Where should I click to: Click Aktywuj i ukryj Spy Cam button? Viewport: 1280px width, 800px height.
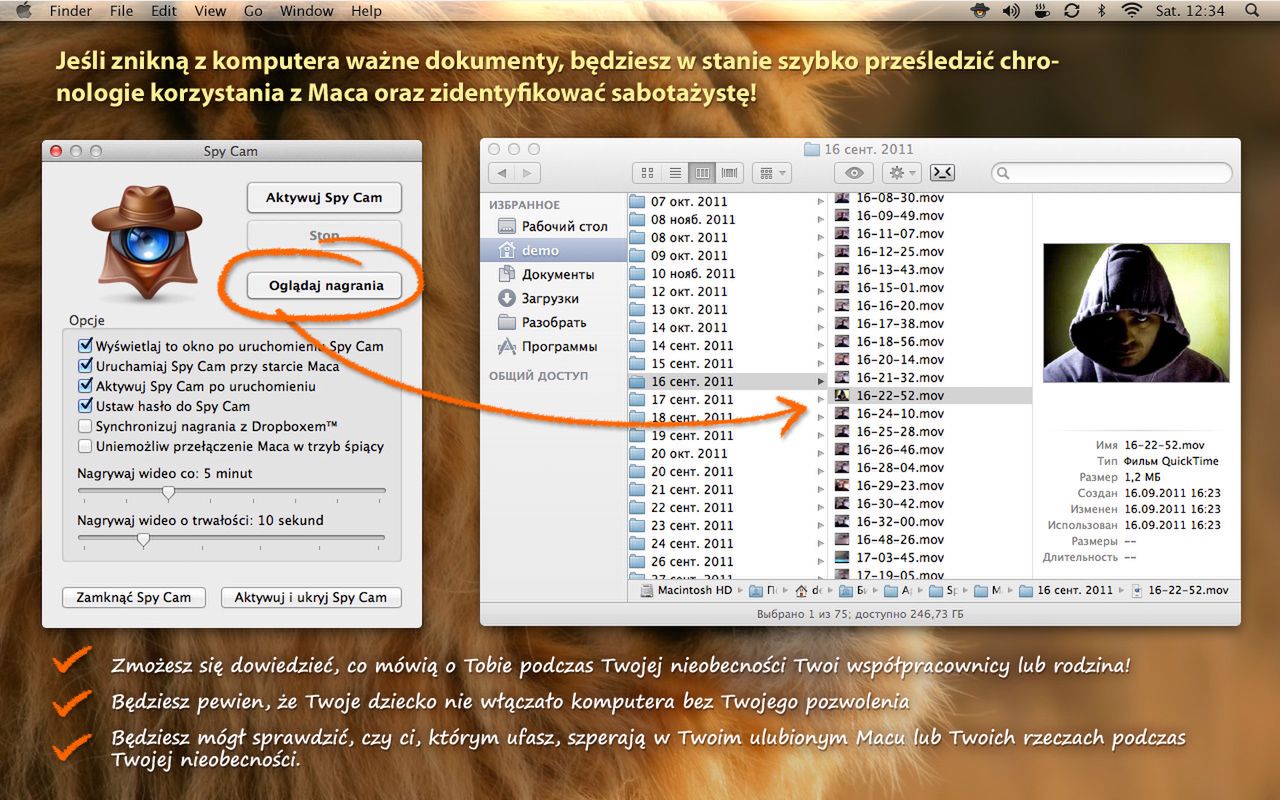point(310,597)
